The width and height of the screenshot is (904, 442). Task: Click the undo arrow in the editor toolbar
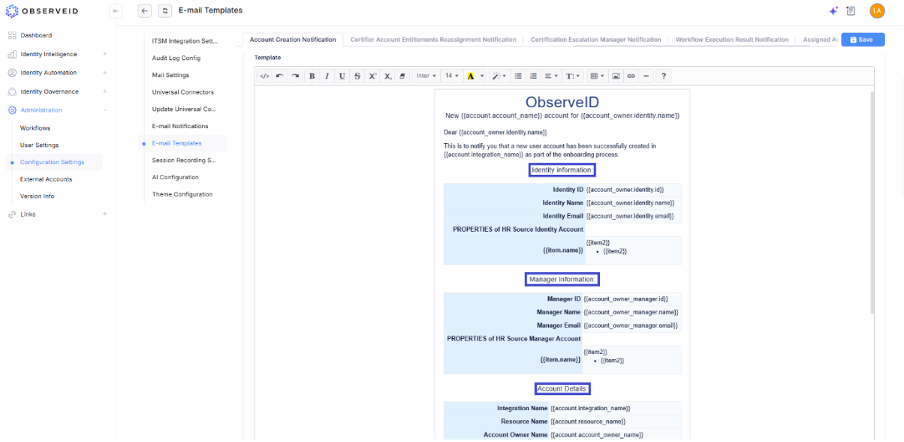tap(280, 76)
